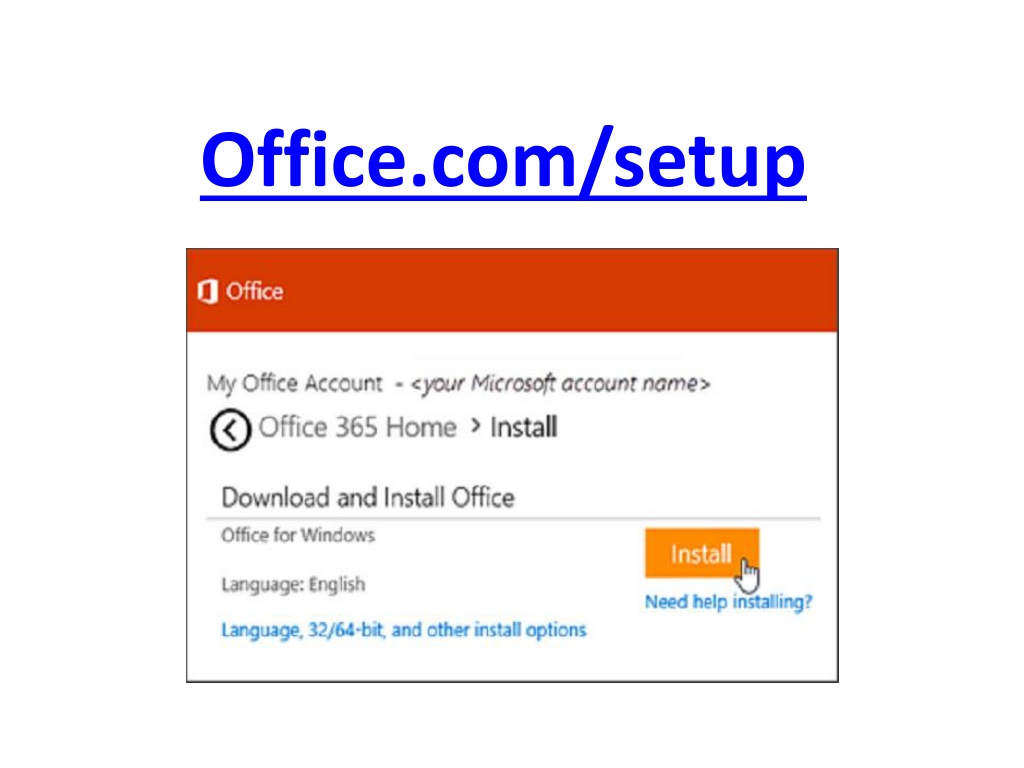This screenshot has height=768, width=1024.
Task: Click the breadcrumb chevron before Install
Action: pyautogui.click(x=475, y=426)
